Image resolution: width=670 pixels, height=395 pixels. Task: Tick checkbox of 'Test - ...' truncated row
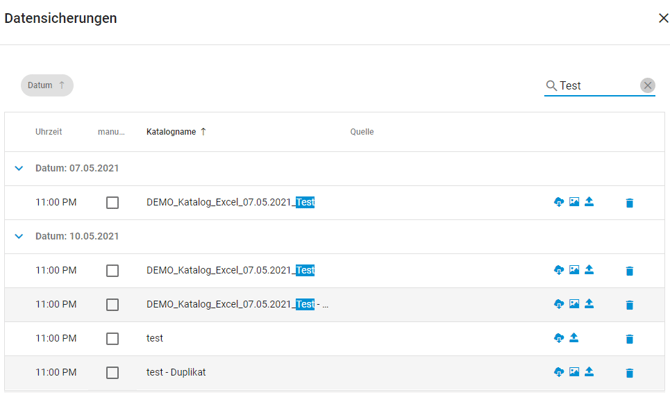[x=112, y=305]
